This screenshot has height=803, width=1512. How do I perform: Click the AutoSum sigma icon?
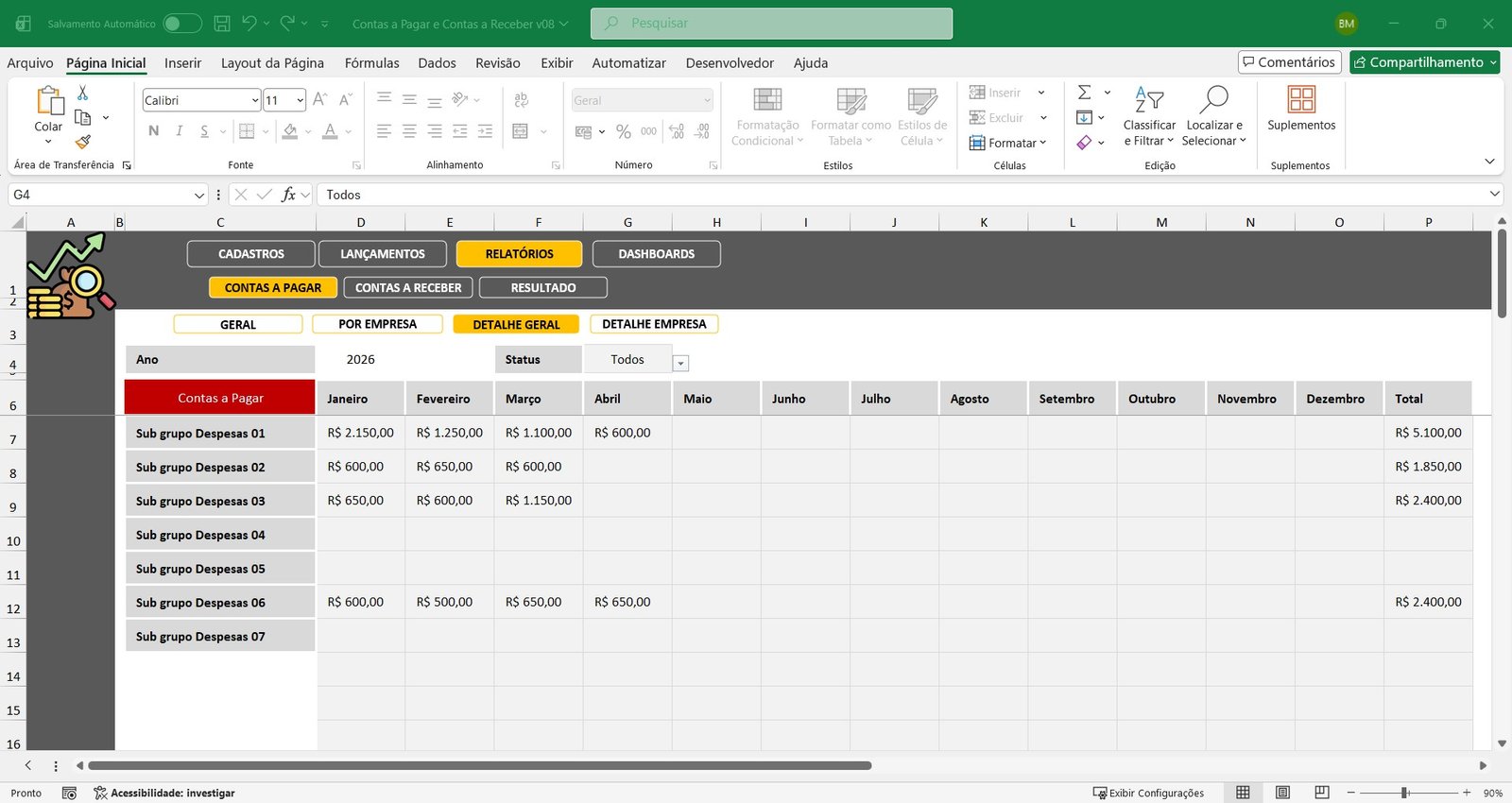click(x=1084, y=93)
